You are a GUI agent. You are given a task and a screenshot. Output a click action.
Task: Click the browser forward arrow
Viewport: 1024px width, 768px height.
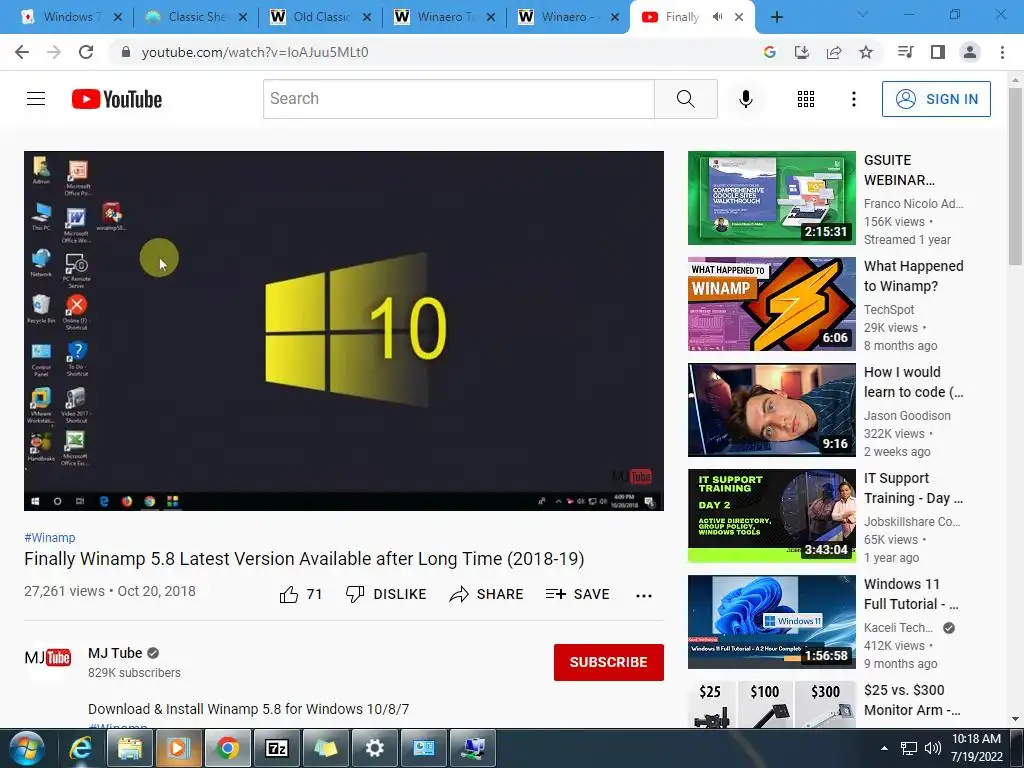coord(54,52)
